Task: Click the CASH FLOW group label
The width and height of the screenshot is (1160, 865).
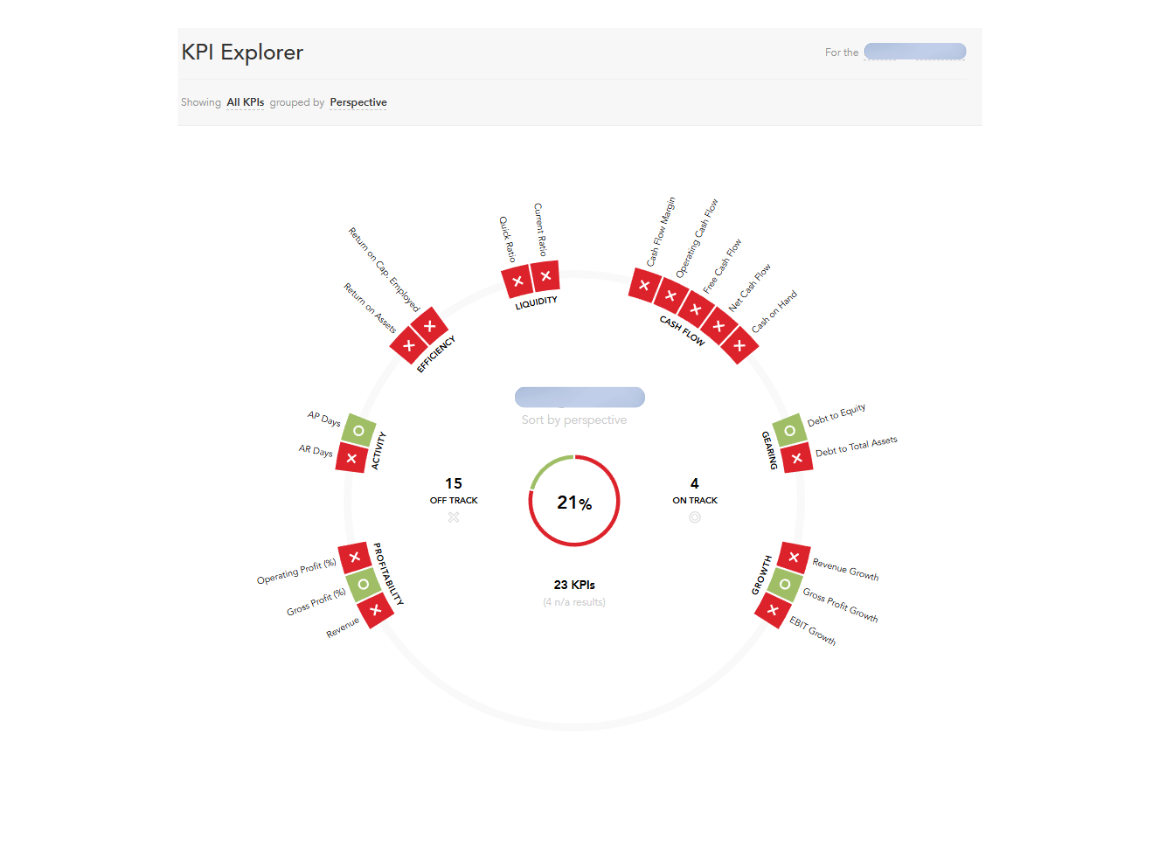Action: pyautogui.click(x=682, y=331)
